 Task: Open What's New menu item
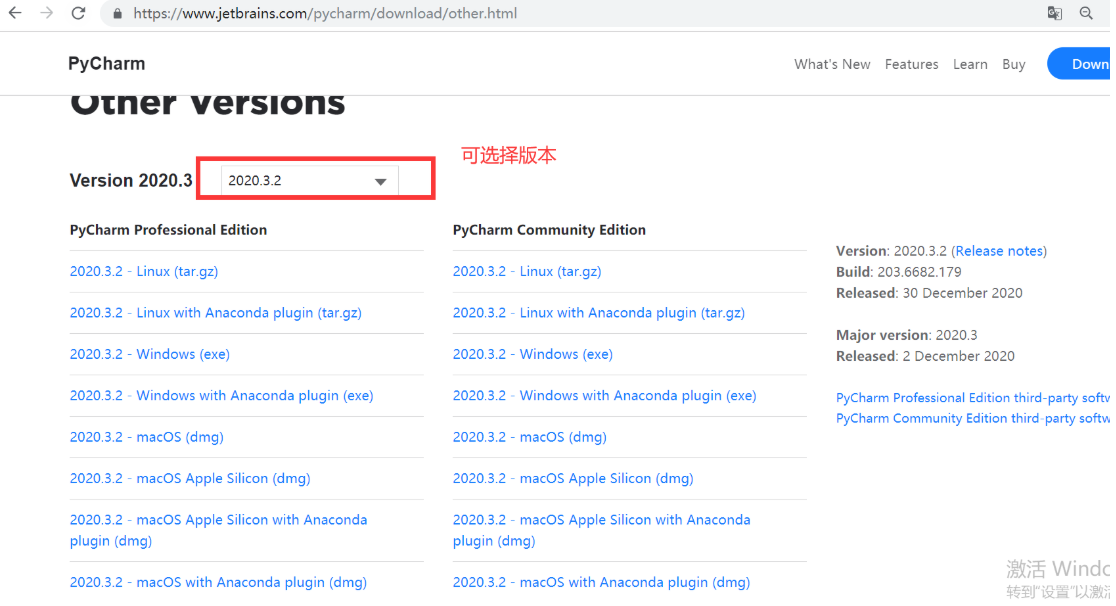(x=832, y=64)
